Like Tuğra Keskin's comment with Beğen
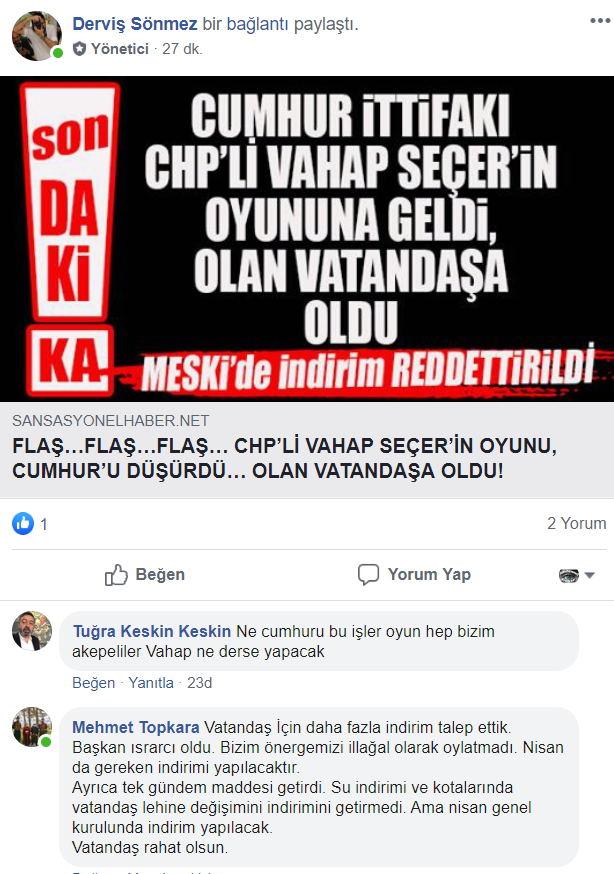This screenshot has width=614, height=874. 94,683
